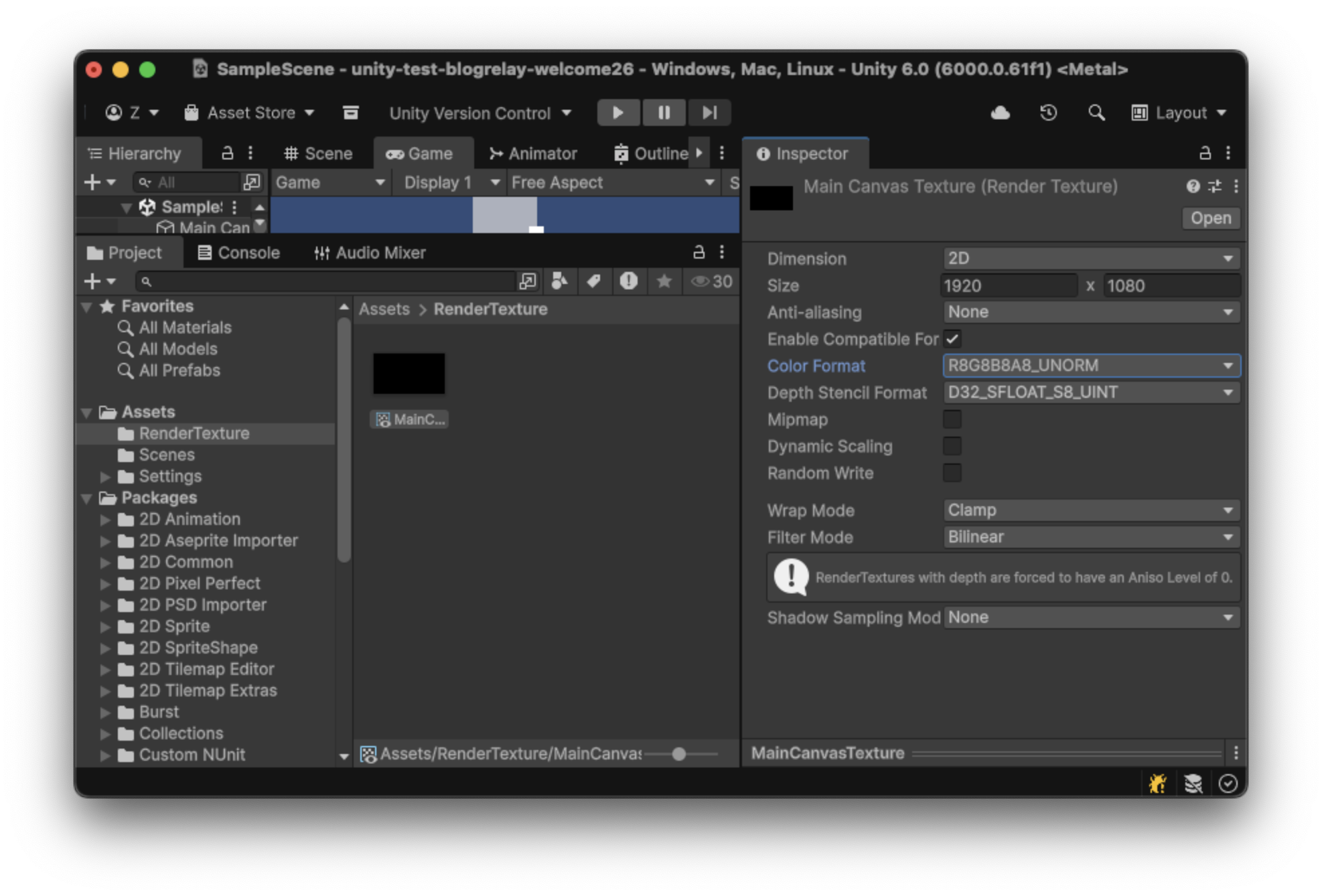Expand the 2D Animation package folder
This screenshot has width=1322, height=896.
105,520
